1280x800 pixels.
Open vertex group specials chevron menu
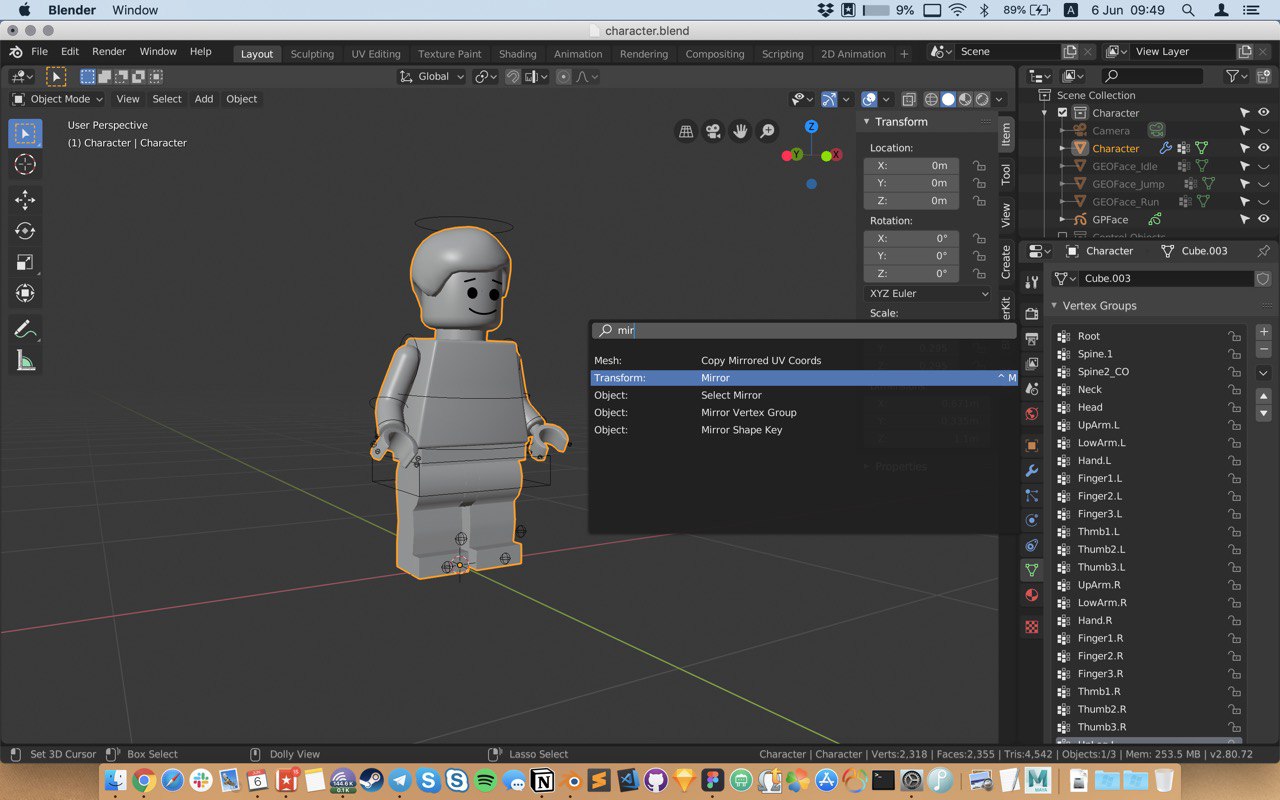1264,373
